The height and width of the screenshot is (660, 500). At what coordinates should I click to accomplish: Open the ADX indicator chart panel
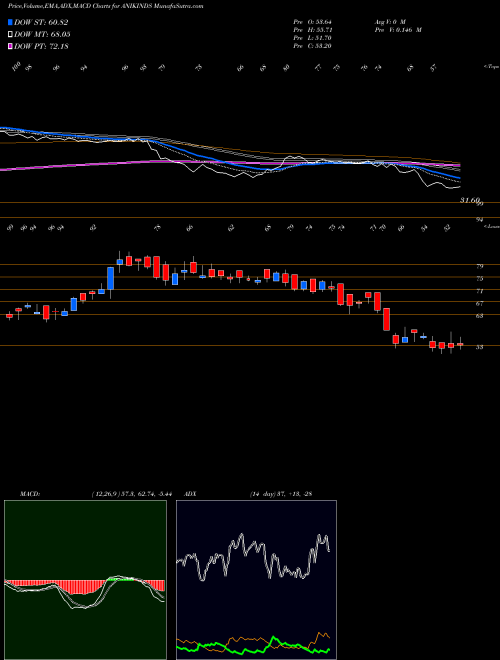coord(256,580)
